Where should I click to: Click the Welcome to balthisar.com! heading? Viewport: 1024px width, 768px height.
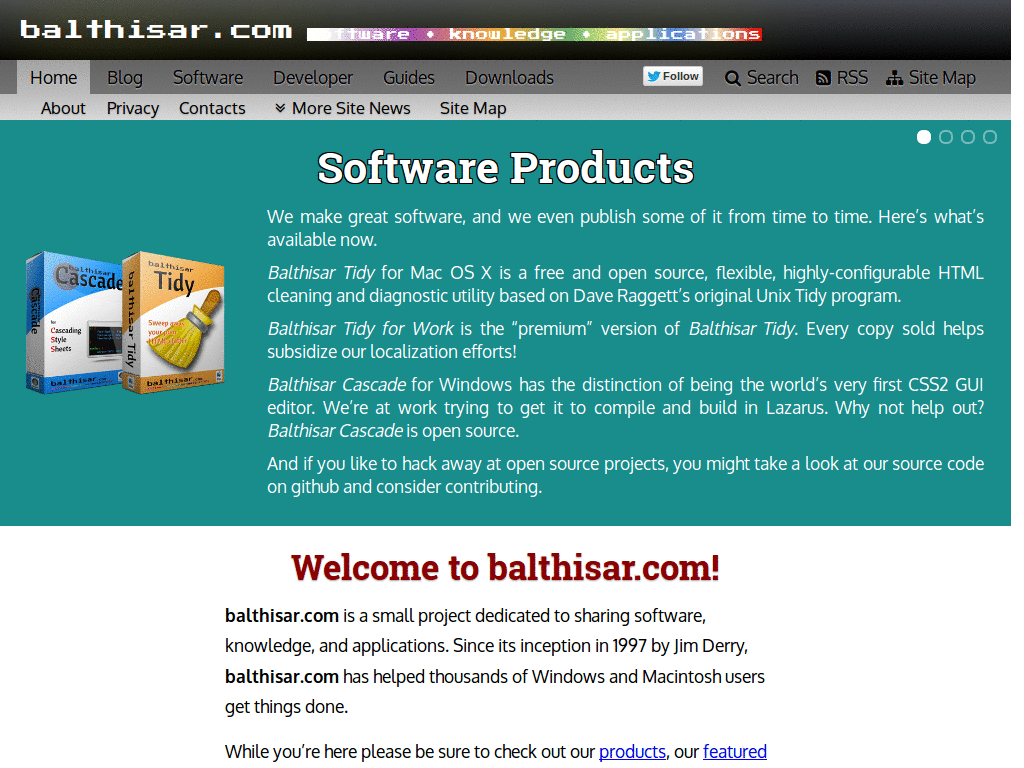click(x=505, y=567)
